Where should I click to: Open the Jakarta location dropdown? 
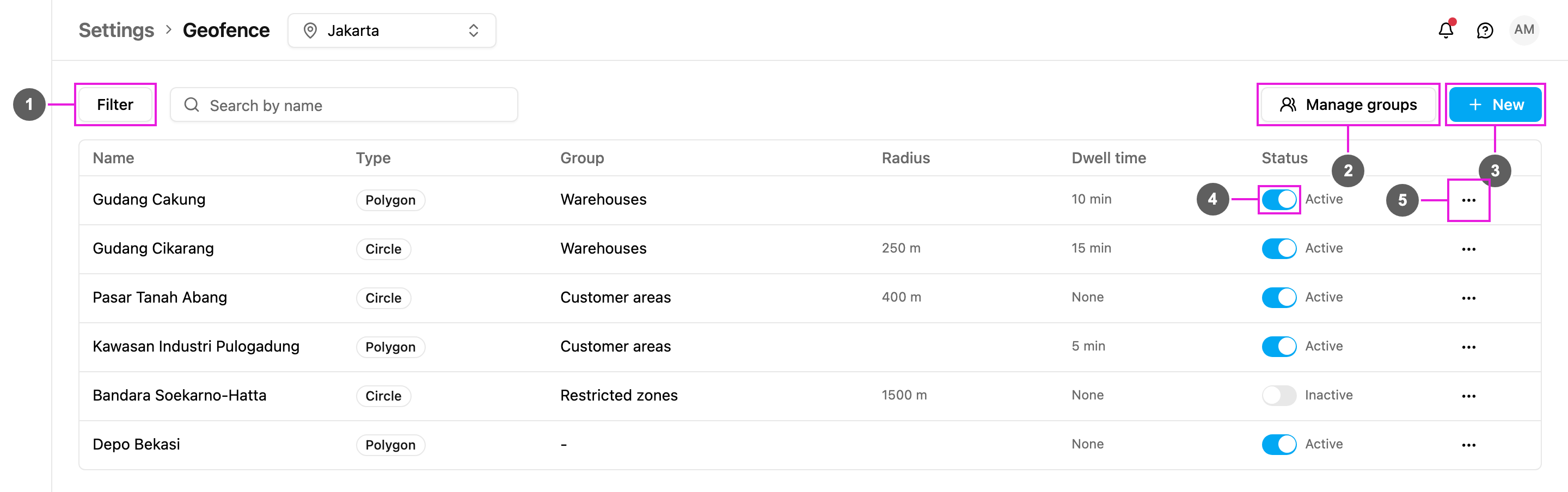[x=391, y=30]
